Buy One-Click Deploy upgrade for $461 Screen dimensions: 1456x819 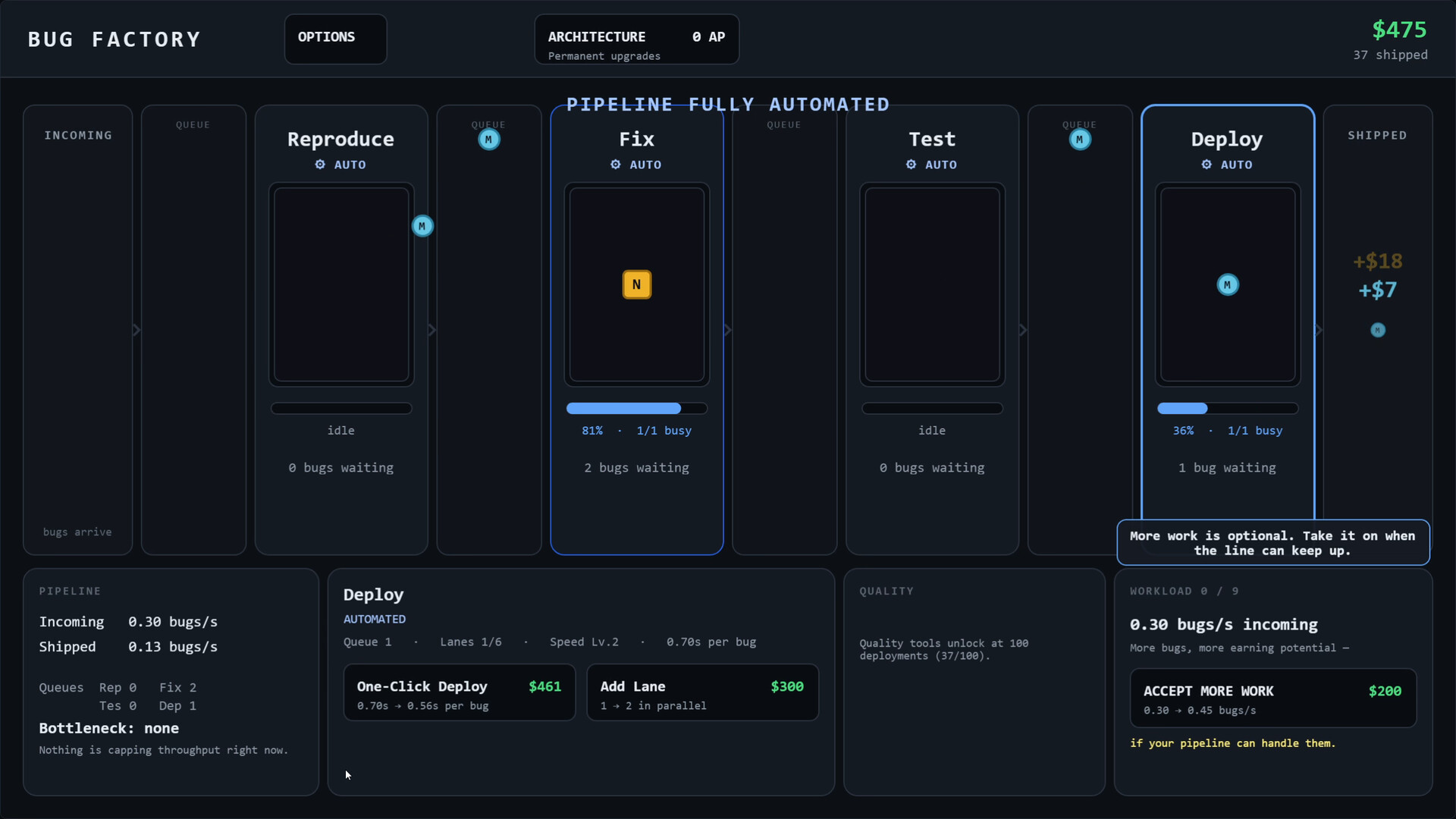459,692
